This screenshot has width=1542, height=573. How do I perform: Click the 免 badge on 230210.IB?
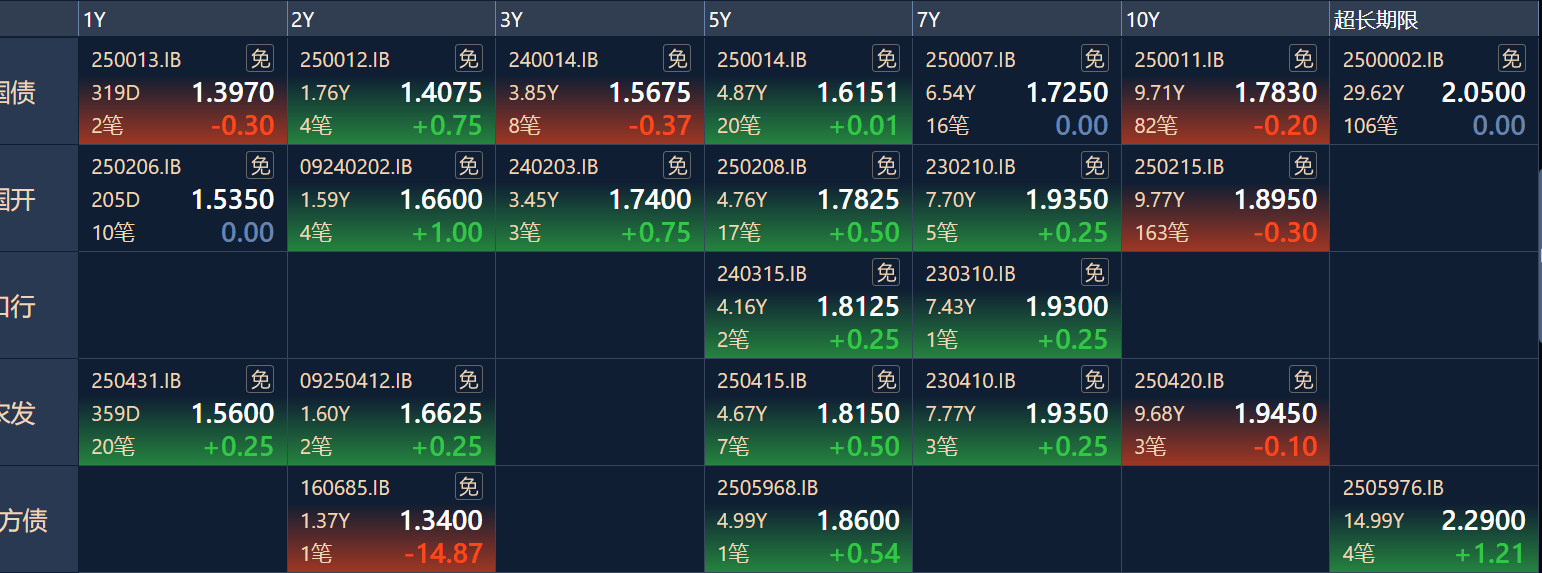[1094, 166]
